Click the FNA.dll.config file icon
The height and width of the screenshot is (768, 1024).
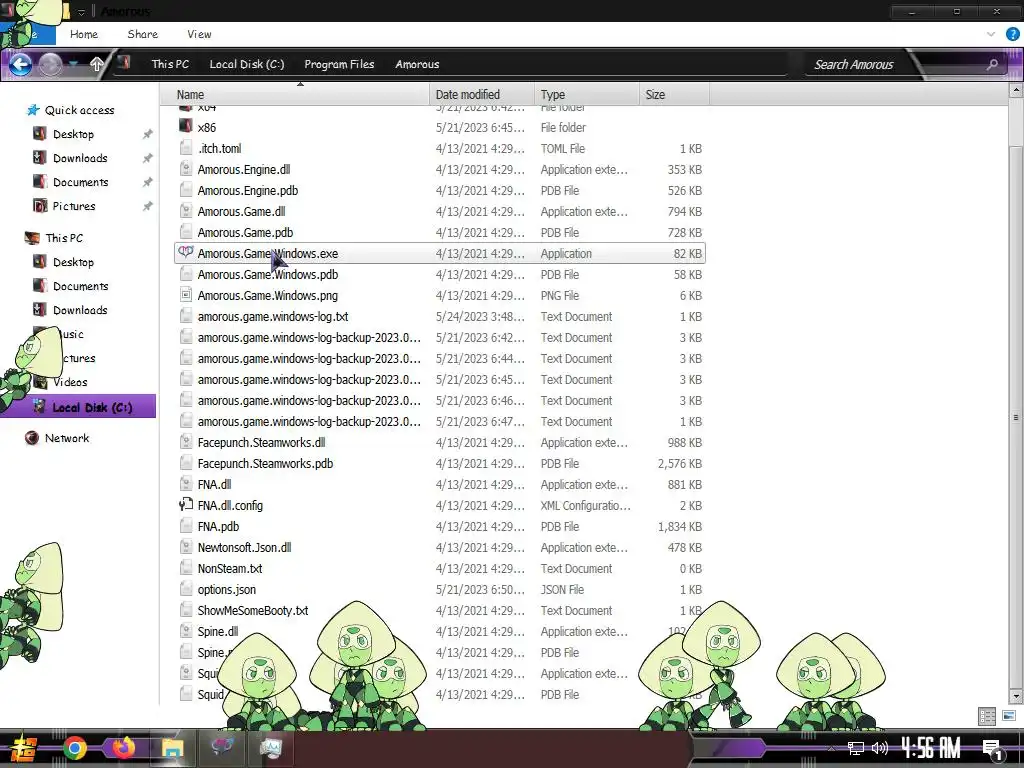pos(186,505)
